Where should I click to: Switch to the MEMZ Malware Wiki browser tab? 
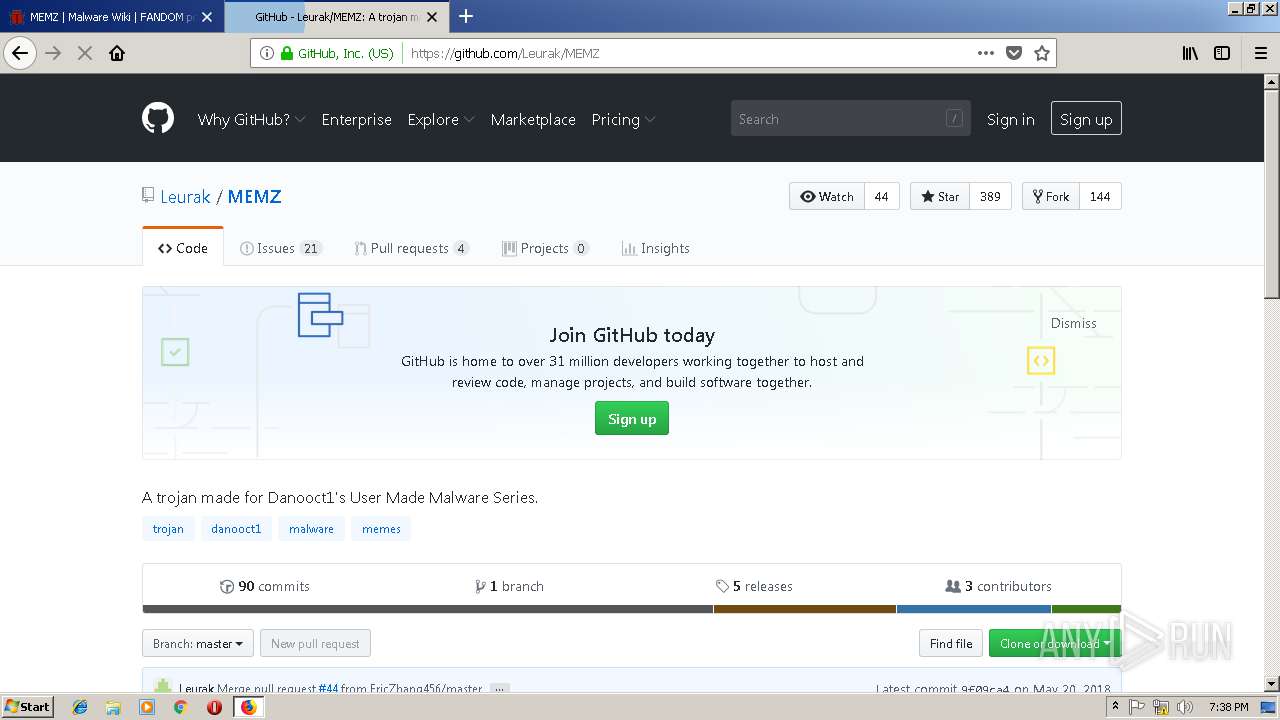pos(110,16)
